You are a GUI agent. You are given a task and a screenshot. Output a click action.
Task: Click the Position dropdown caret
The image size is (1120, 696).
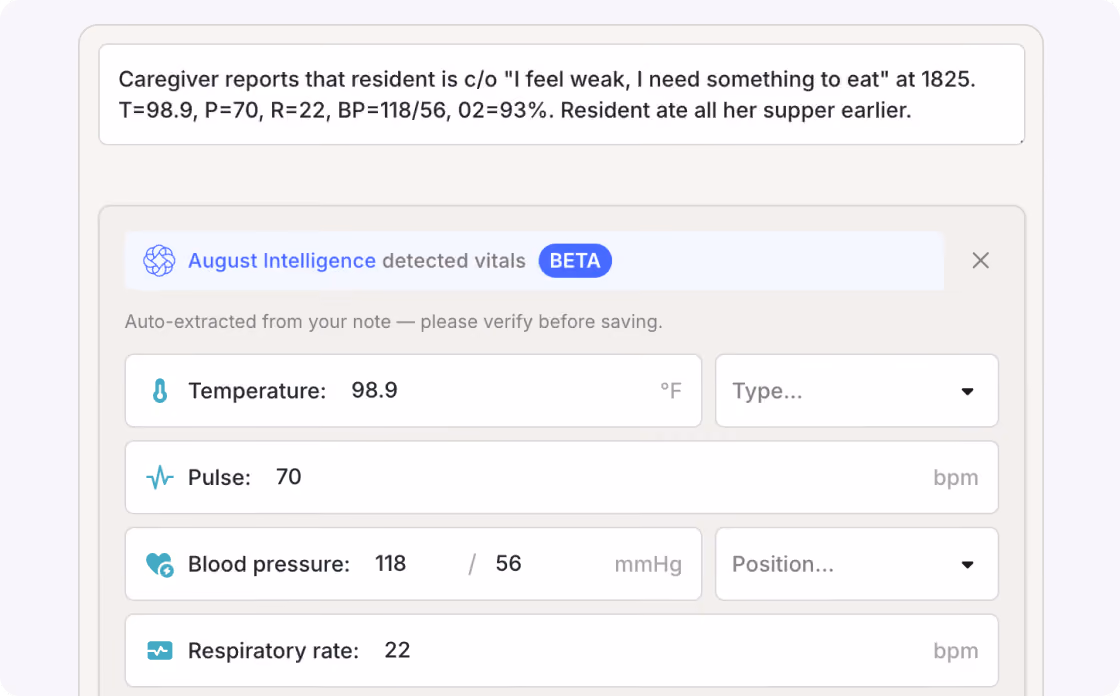click(x=967, y=565)
